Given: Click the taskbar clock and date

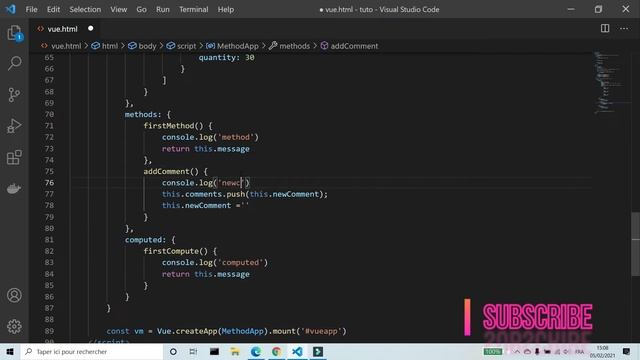Looking at the screenshot, I should coord(602,351).
